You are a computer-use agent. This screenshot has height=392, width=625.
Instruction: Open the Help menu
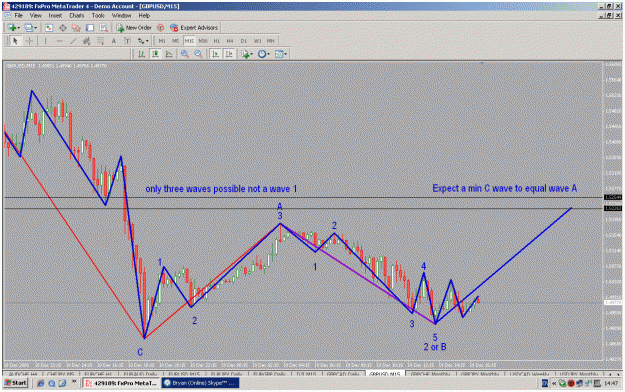click(144, 16)
